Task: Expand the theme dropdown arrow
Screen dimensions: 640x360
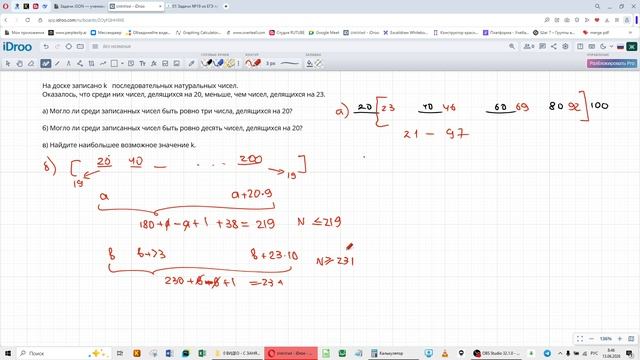Action: [611, 47]
